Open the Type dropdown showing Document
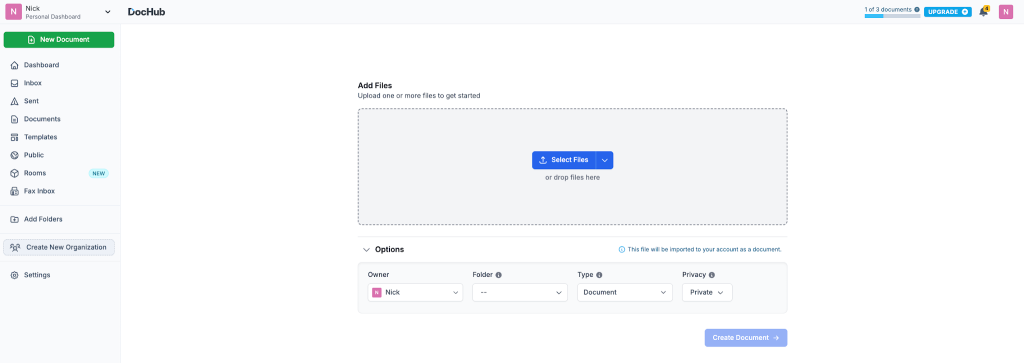 pyautogui.click(x=625, y=292)
